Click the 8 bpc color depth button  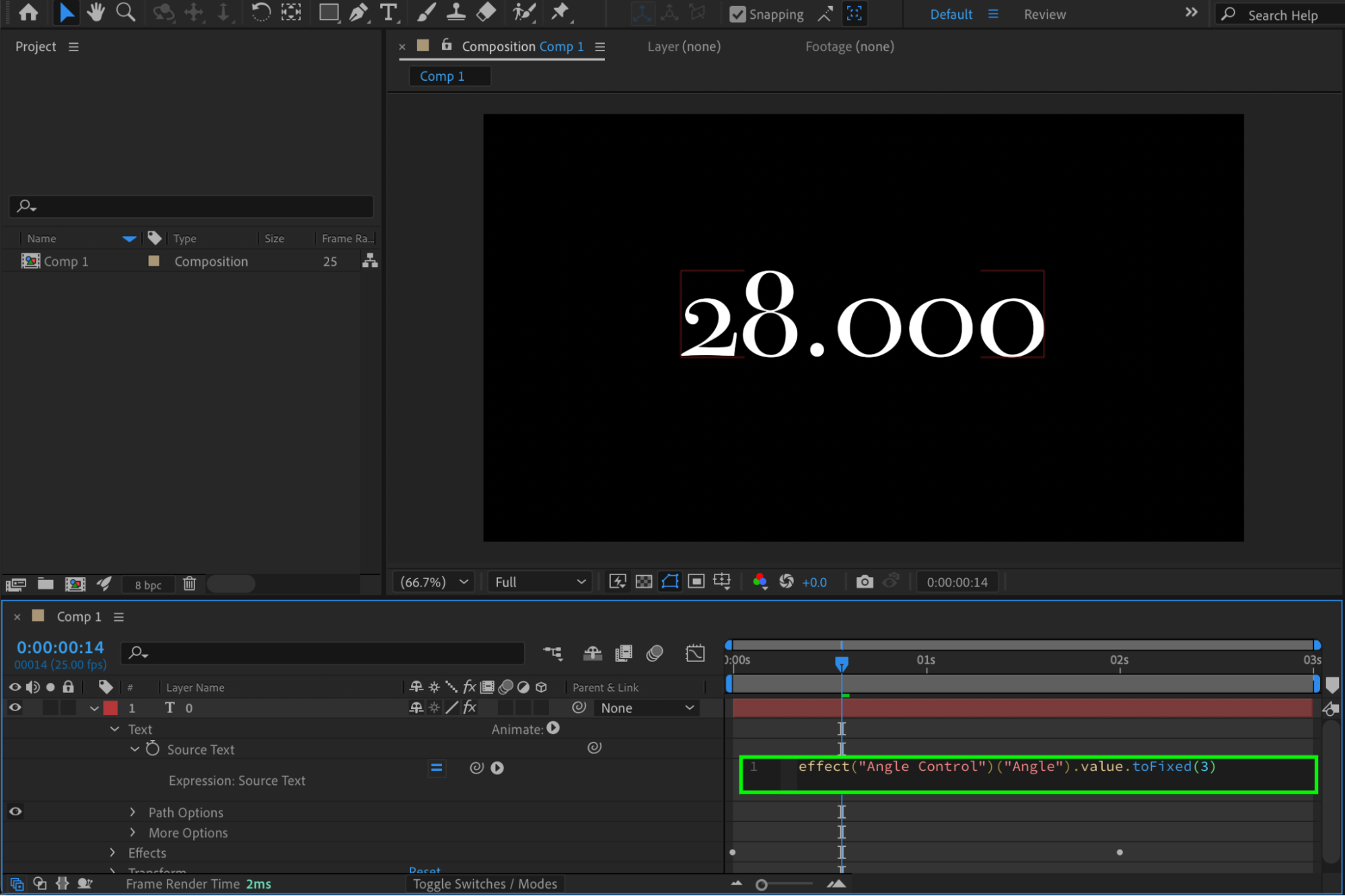[148, 585]
